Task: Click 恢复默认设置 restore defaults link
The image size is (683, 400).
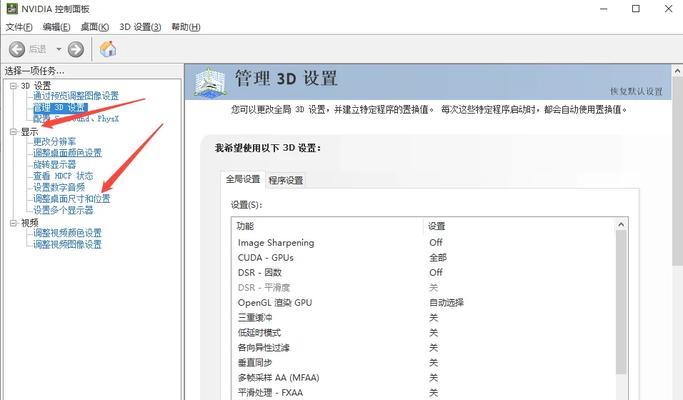Action: (636, 92)
